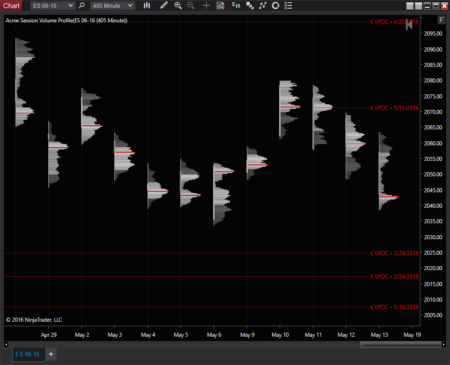Click the zoom in magnifier icon
The image size is (450, 365).
pos(178,5)
